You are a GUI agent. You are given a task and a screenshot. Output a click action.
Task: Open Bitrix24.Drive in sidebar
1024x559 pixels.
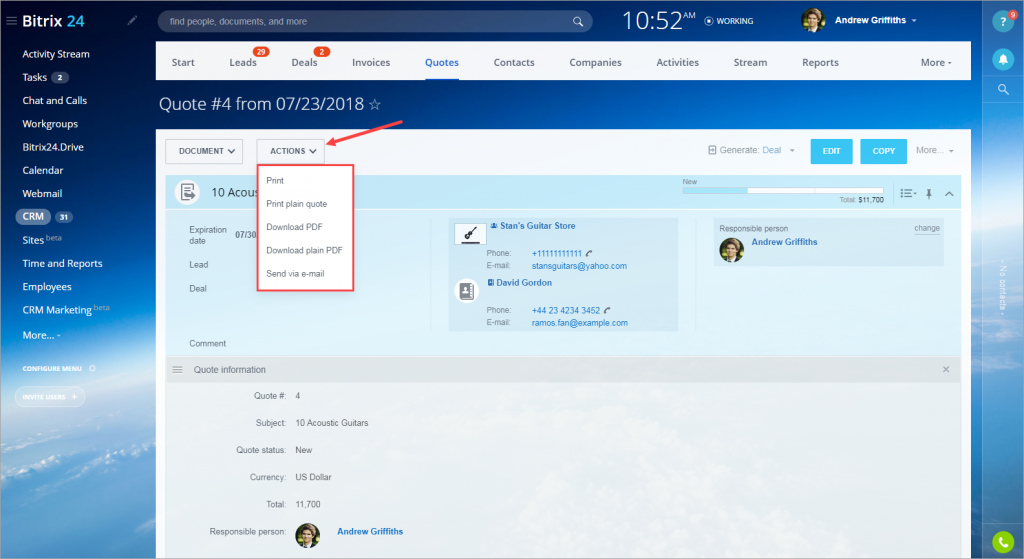(x=53, y=147)
